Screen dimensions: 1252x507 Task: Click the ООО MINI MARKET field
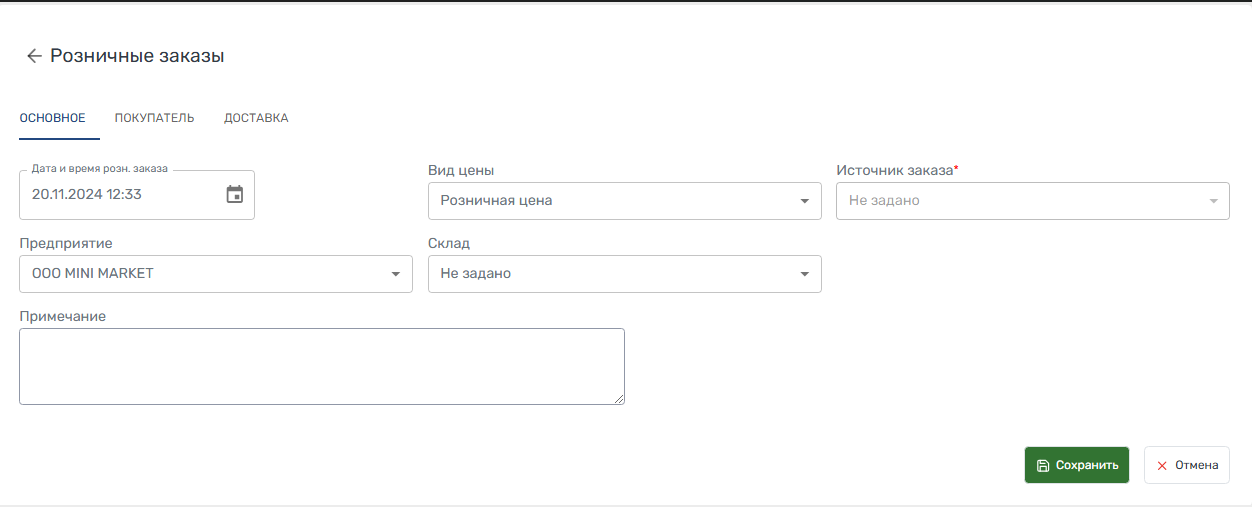tap(200, 274)
